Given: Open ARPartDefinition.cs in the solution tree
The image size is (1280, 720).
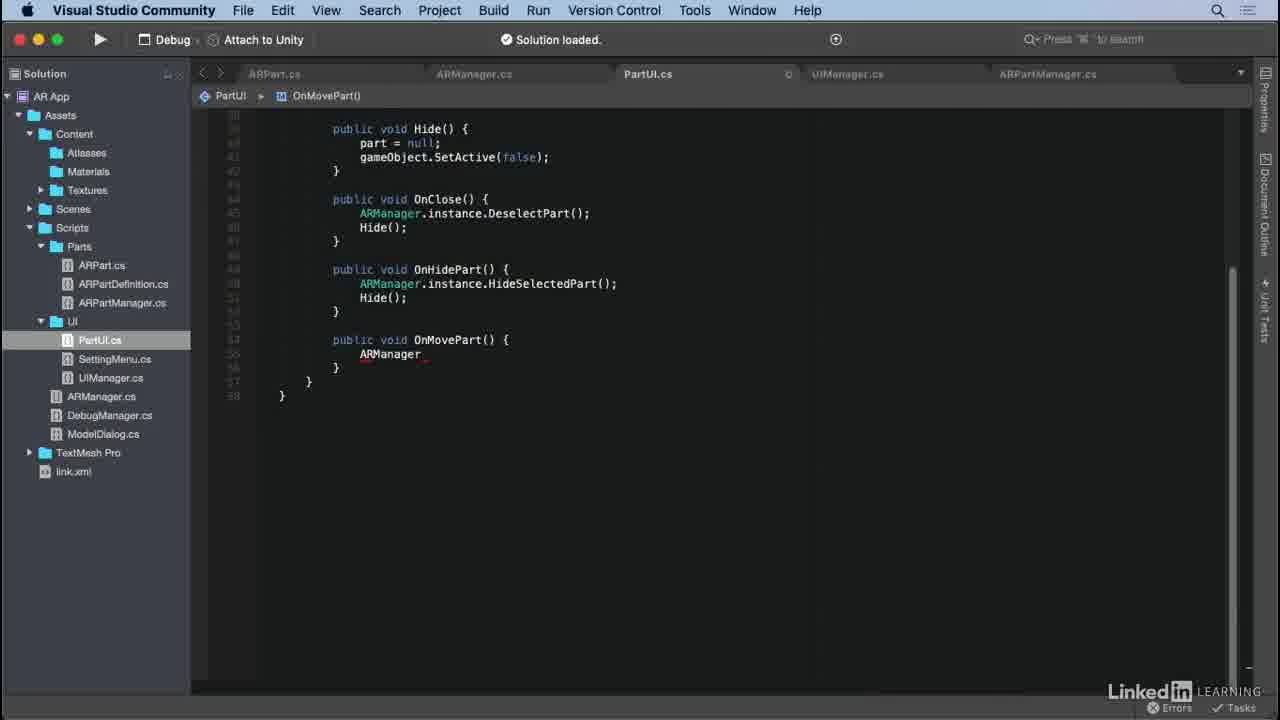Looking at the screenshot, I should coord(123,284).
